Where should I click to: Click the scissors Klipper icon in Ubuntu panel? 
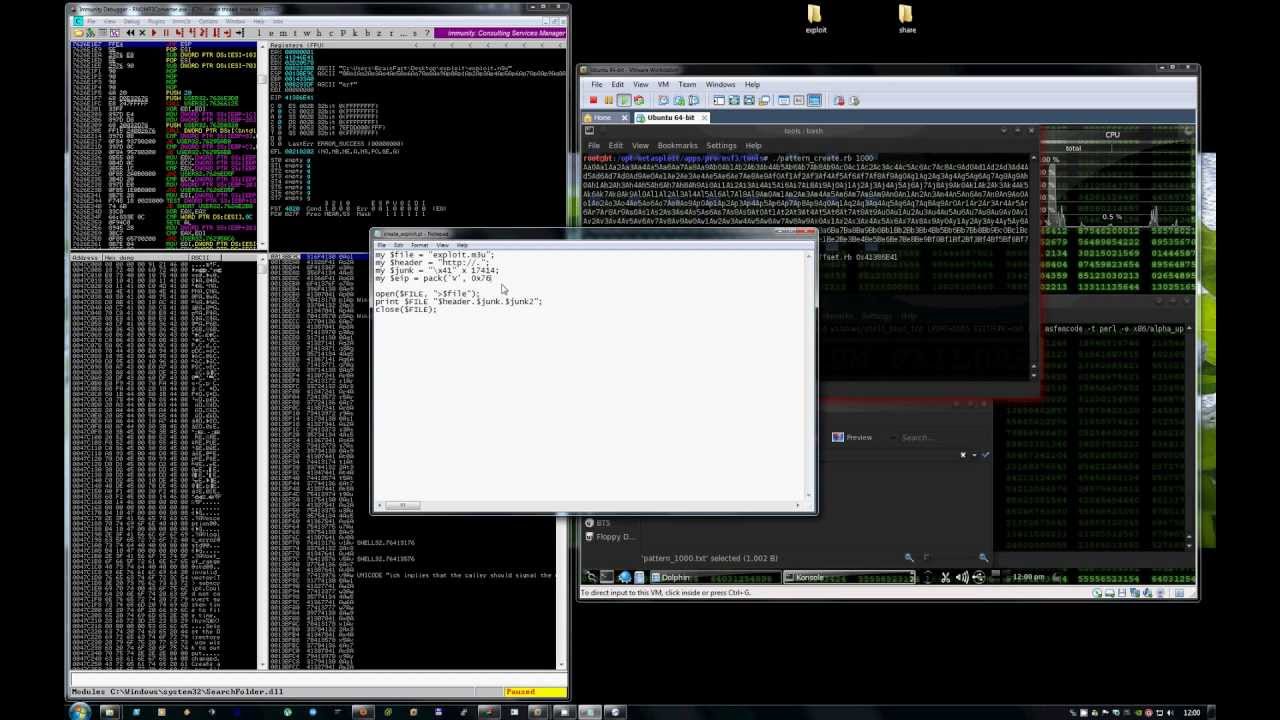(945, 577)
